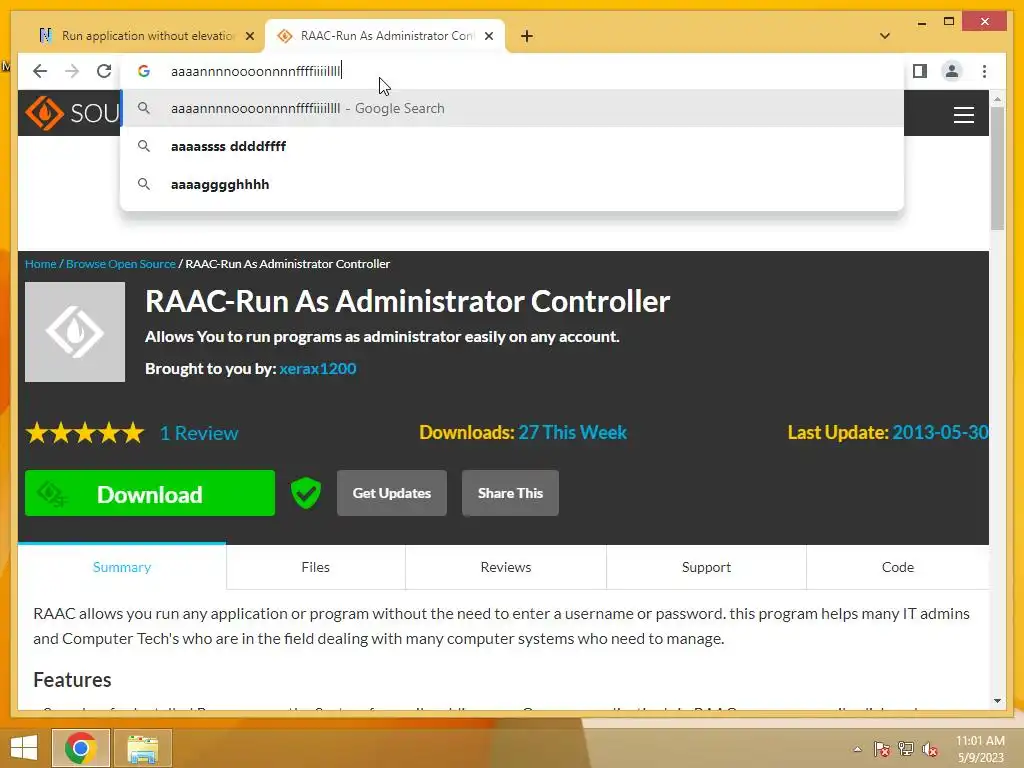Click '27 This Week' downloads link
The height and width of the screenshot is (768, 1024).
click(572, 432)
